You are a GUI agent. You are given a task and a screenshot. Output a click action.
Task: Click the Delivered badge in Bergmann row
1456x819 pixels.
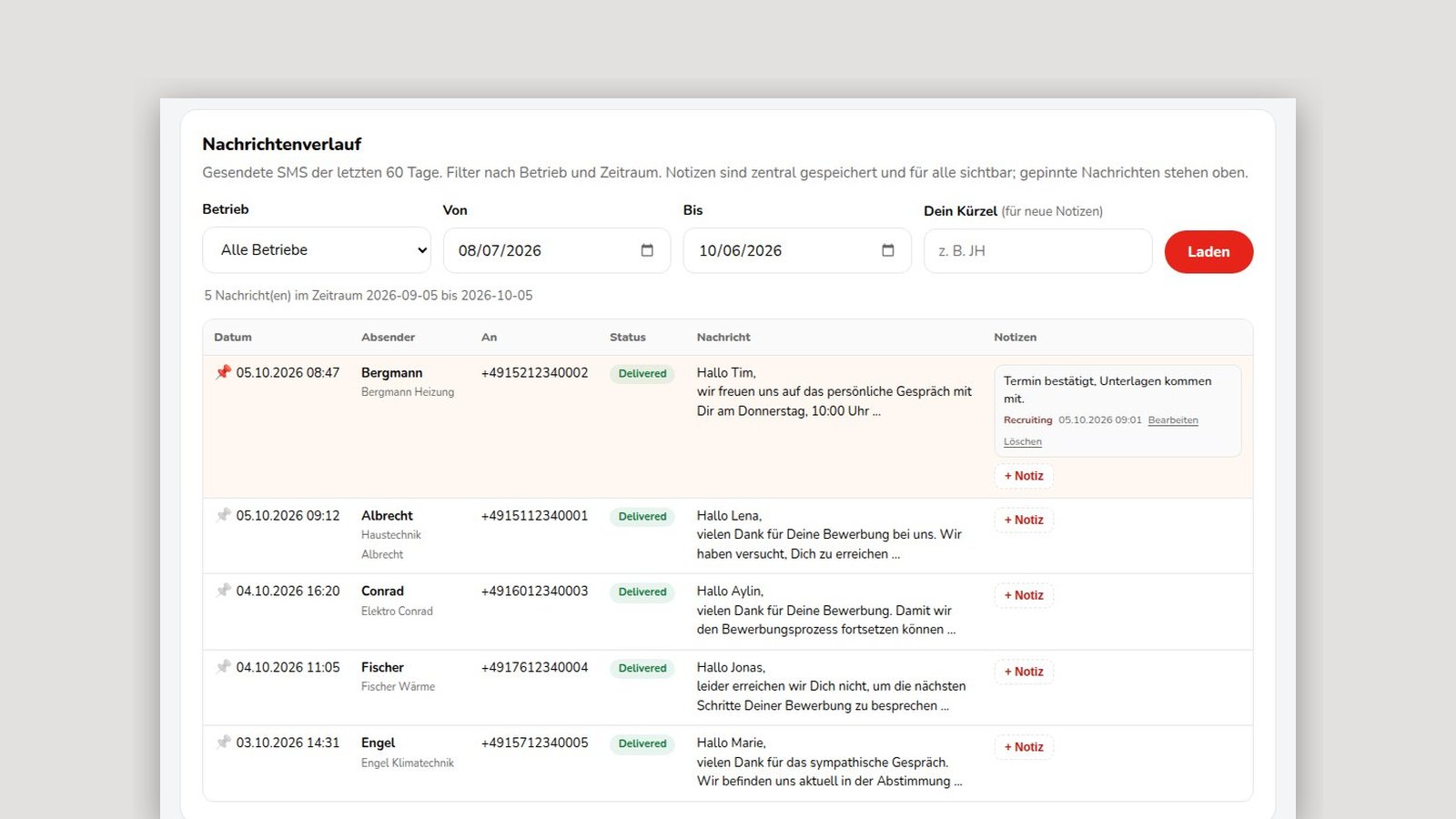tap(642, 374)
